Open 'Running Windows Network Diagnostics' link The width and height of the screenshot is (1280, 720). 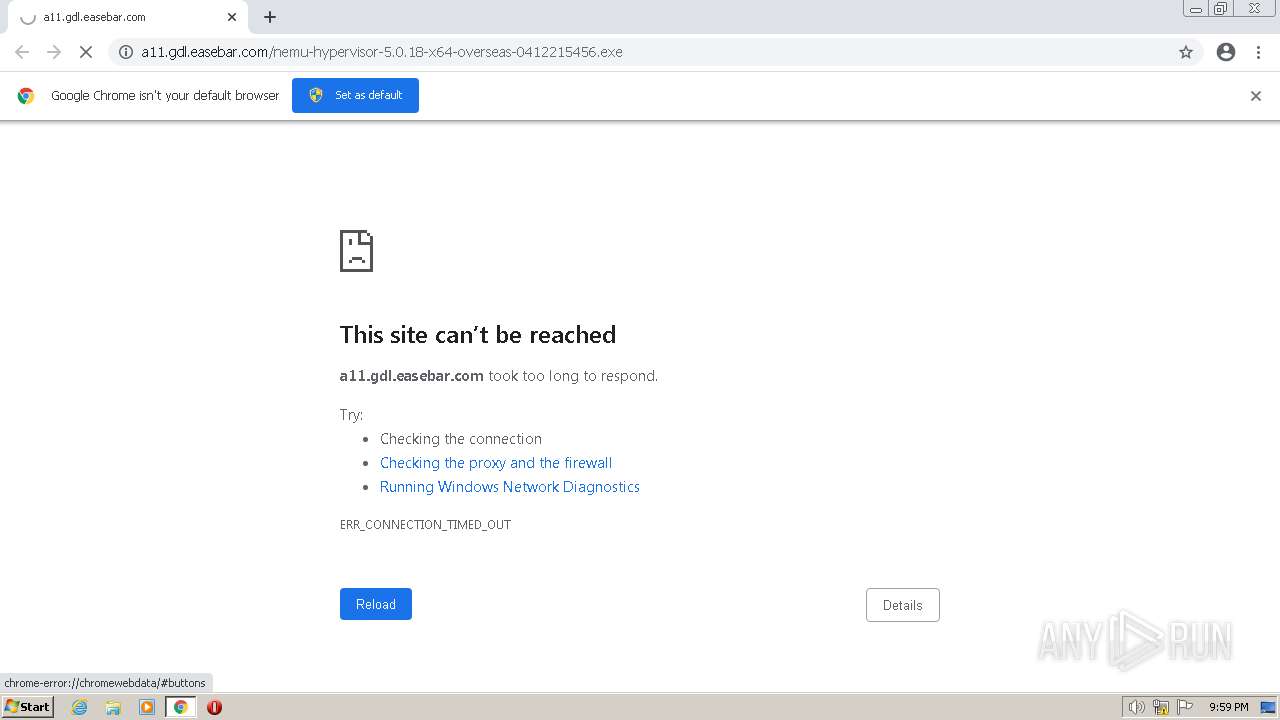click(510, 487)
